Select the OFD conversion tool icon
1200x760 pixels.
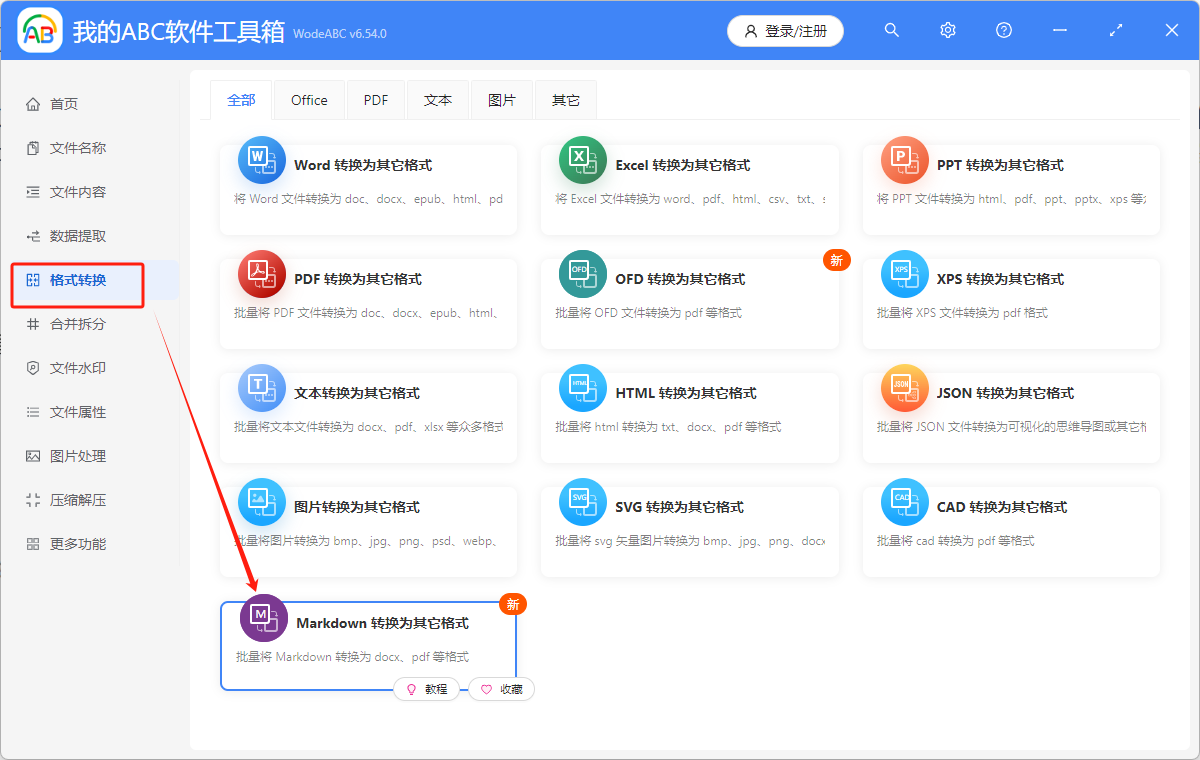click(x=583, y=273)
